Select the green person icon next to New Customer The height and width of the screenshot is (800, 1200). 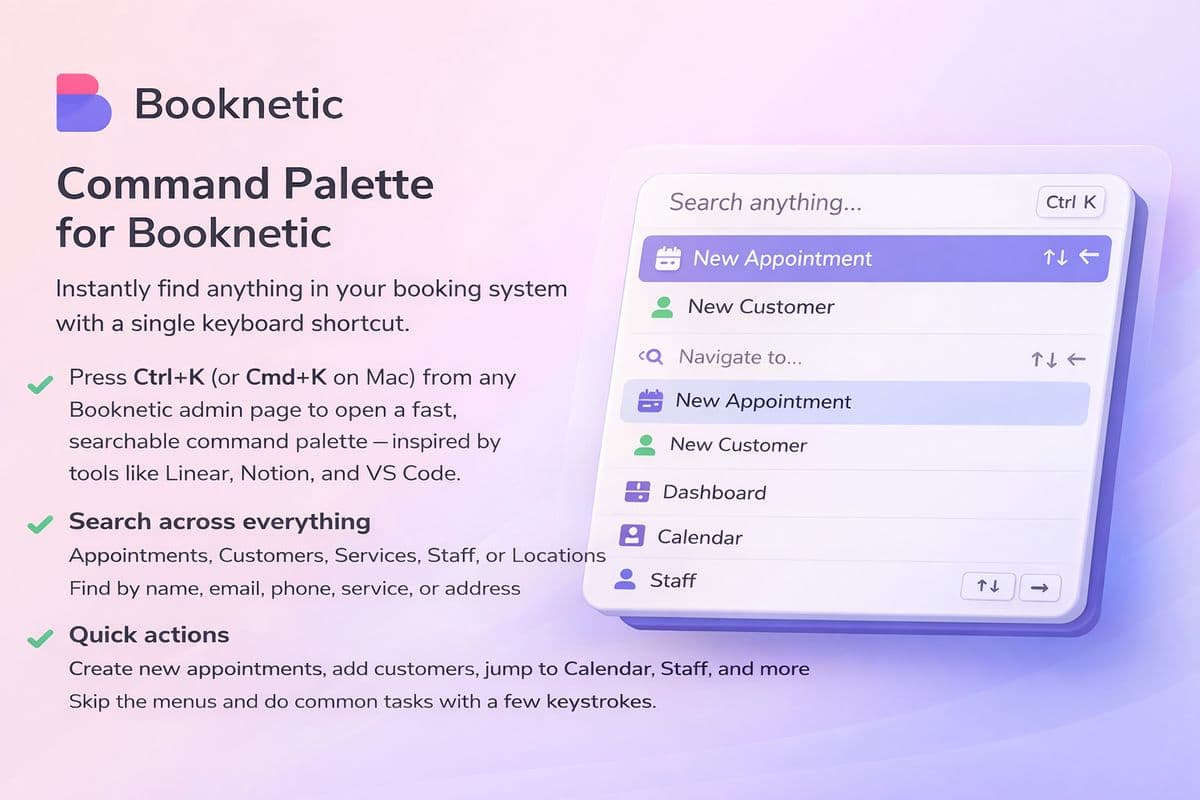point(661,307)
